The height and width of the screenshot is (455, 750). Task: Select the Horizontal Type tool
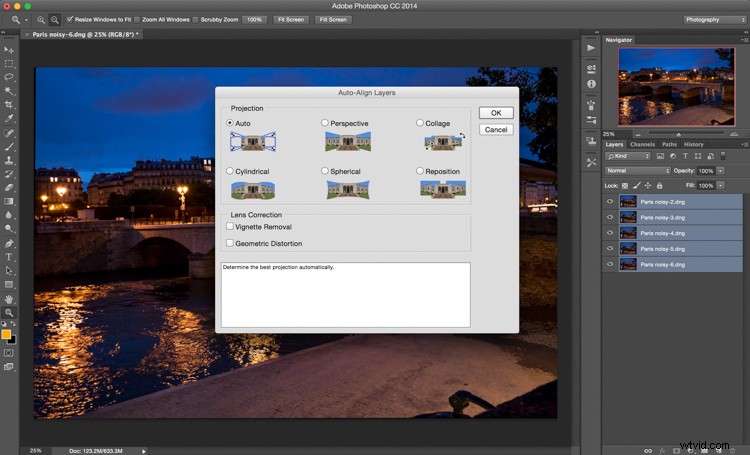[9, 257]
